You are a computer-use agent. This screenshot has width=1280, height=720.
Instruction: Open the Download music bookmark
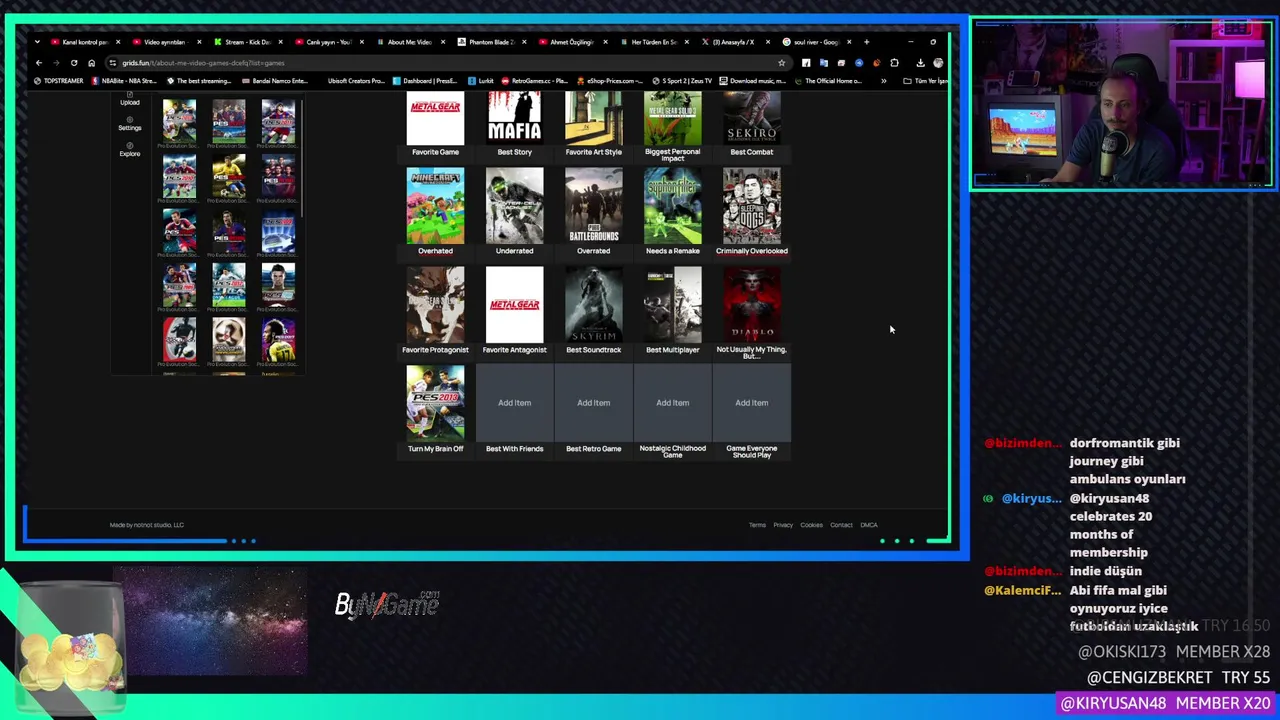click(753, 81)
